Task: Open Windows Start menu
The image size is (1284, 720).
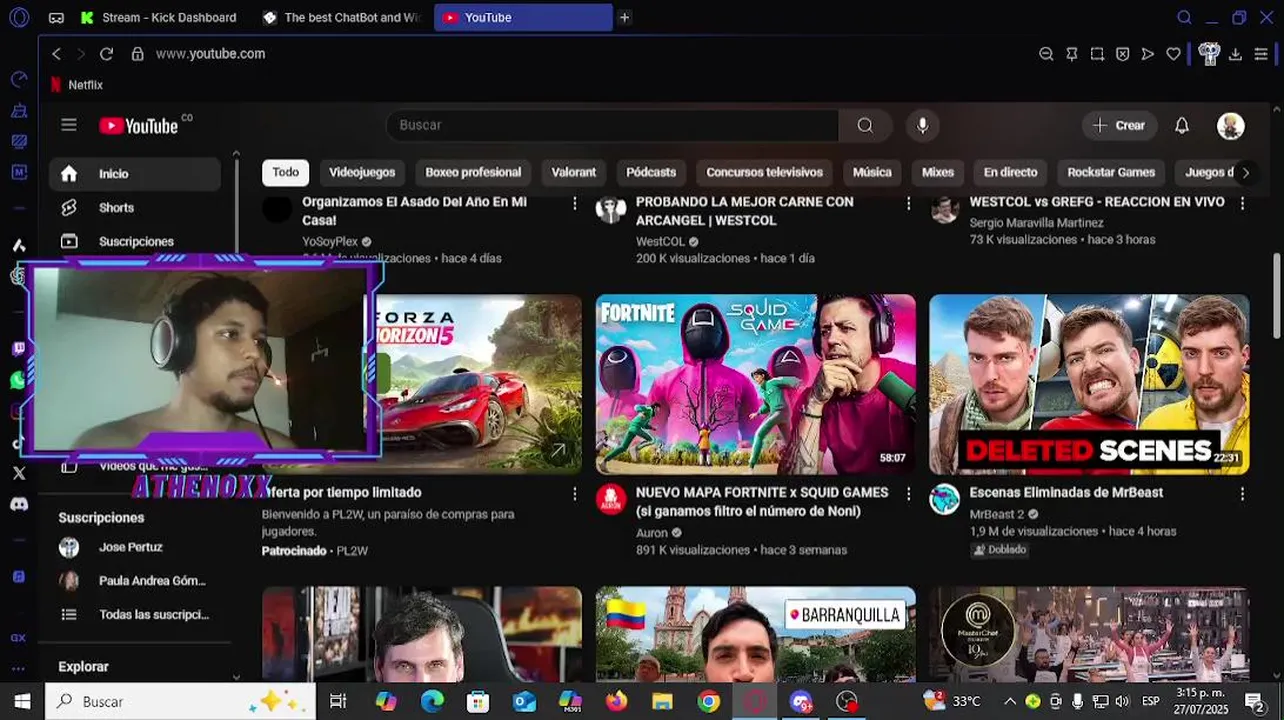Action: [22, 701]
